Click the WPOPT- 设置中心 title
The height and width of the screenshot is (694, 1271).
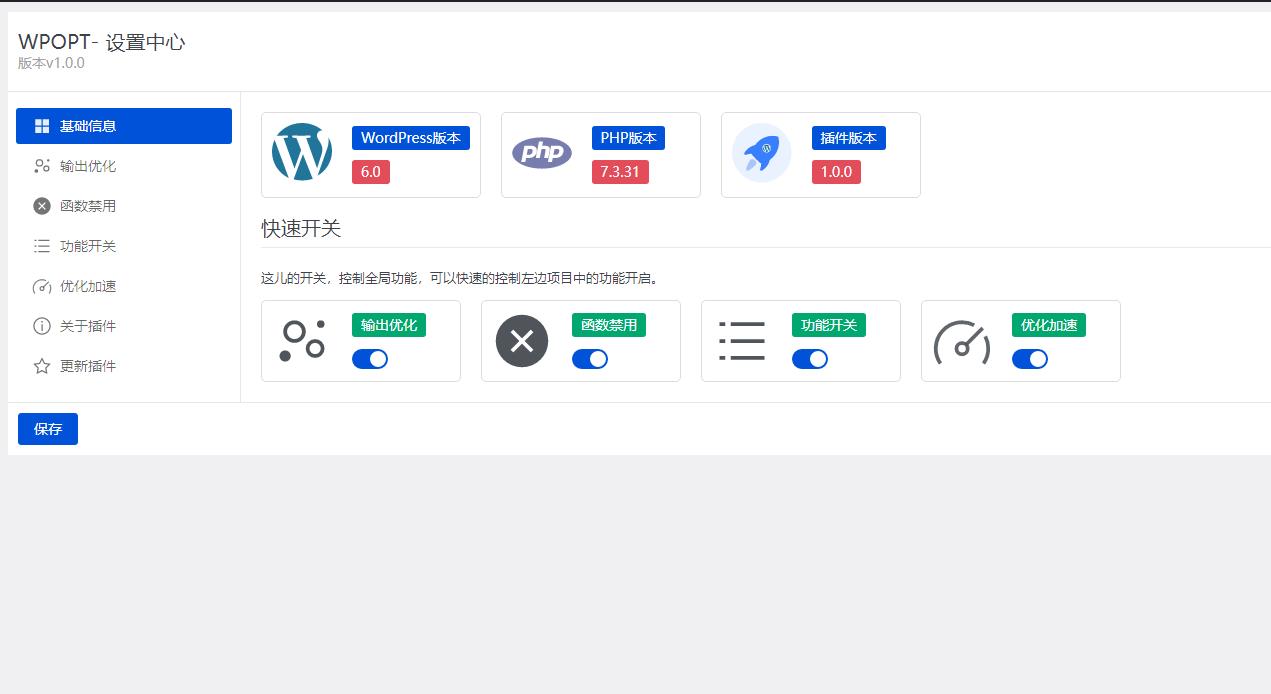click(101, 42)
